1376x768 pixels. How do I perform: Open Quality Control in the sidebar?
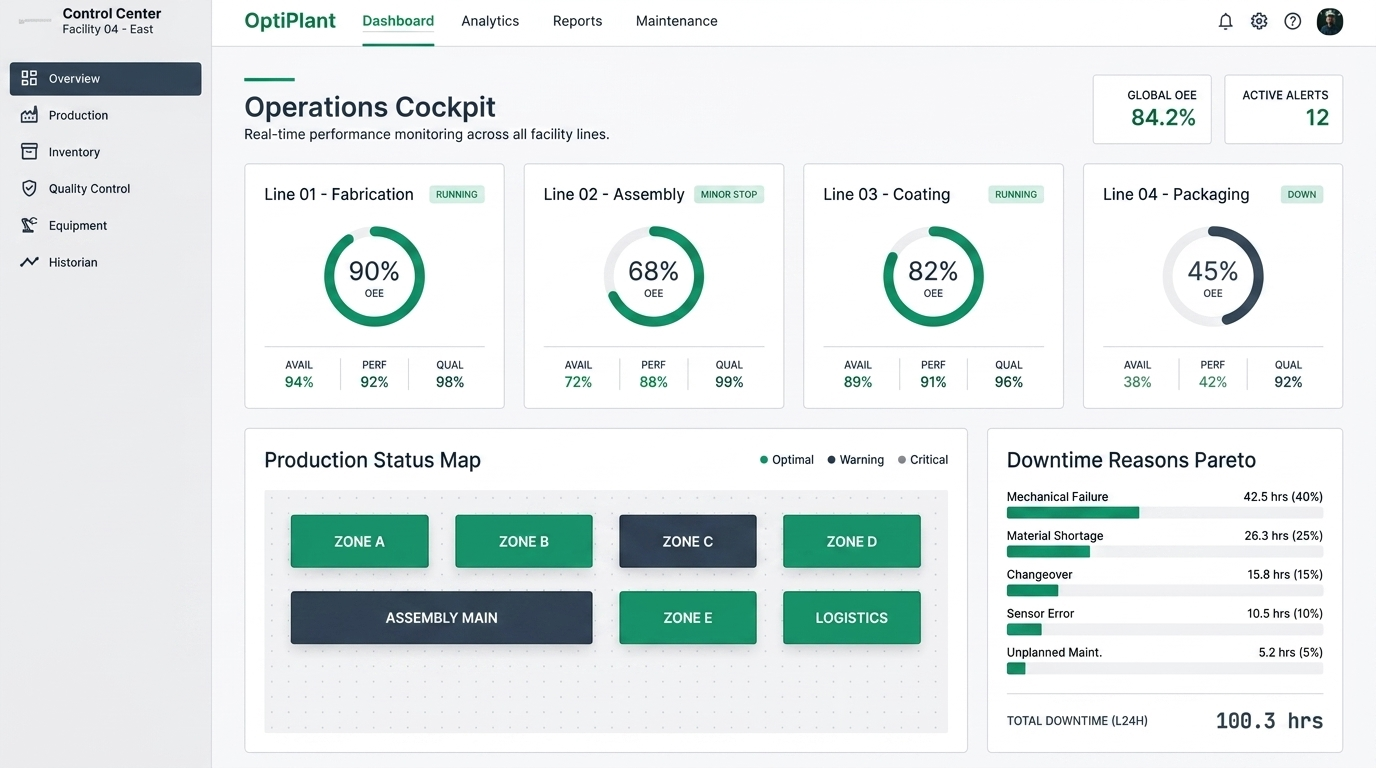[x=106, y=188]
